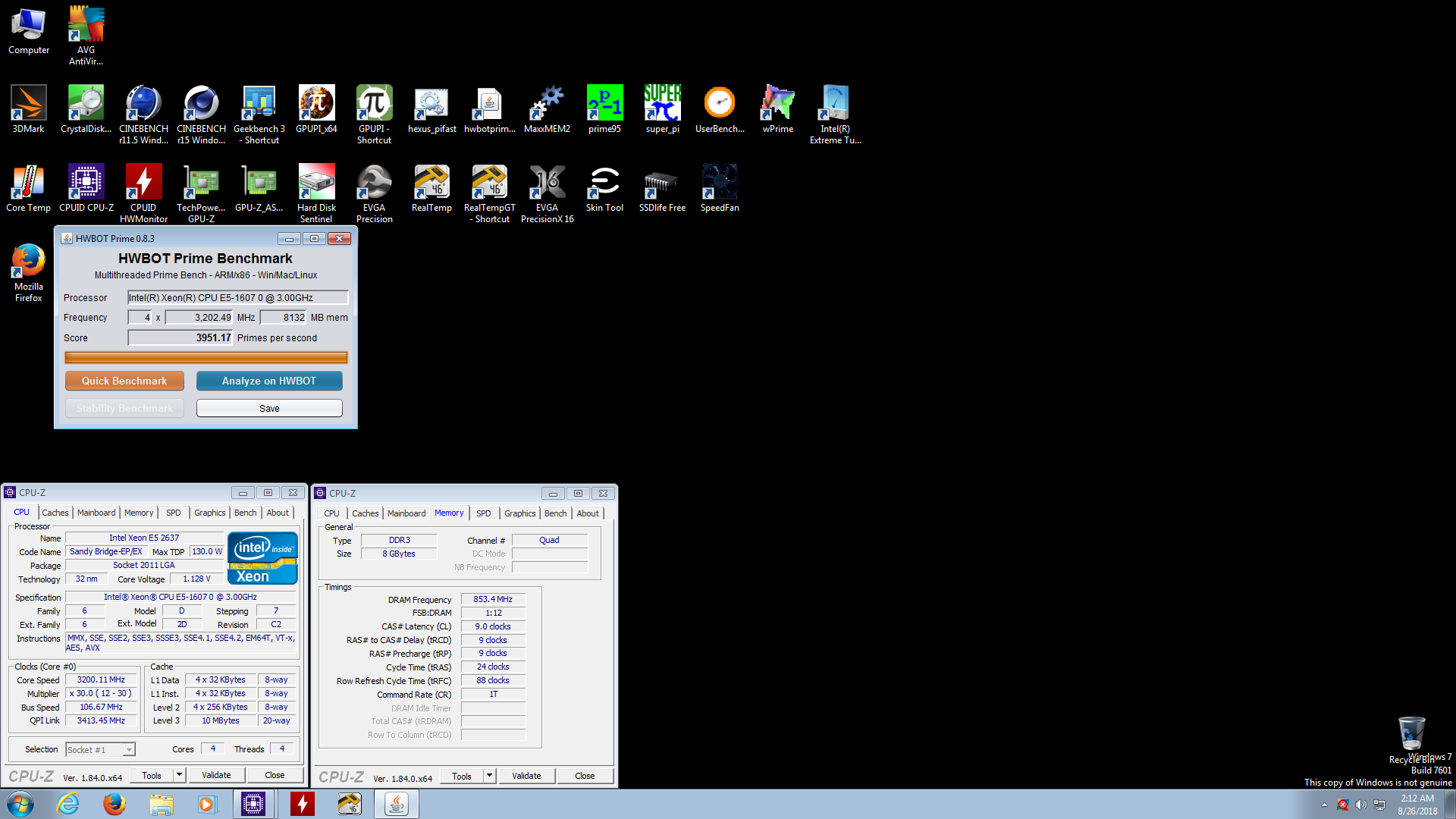1456x819 pixels.
Task: Click the Score value field 3951.17
Action: tap(180, 337)
